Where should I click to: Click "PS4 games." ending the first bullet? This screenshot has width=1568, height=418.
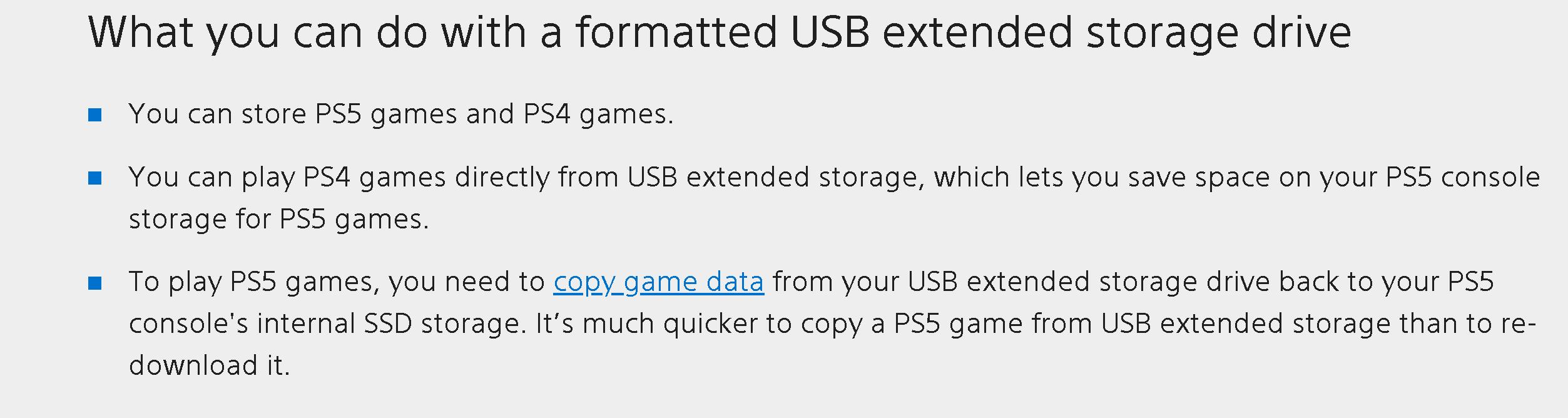coord(598,115)
